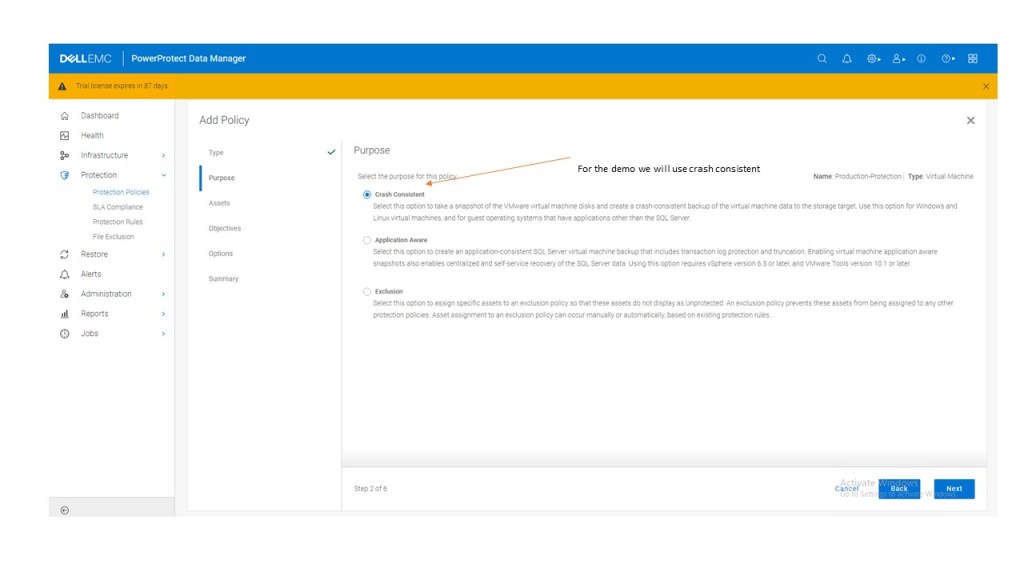Screen dimensions: 1024x576
Task: Open the help question mark menu
Action: pos(947,58)
